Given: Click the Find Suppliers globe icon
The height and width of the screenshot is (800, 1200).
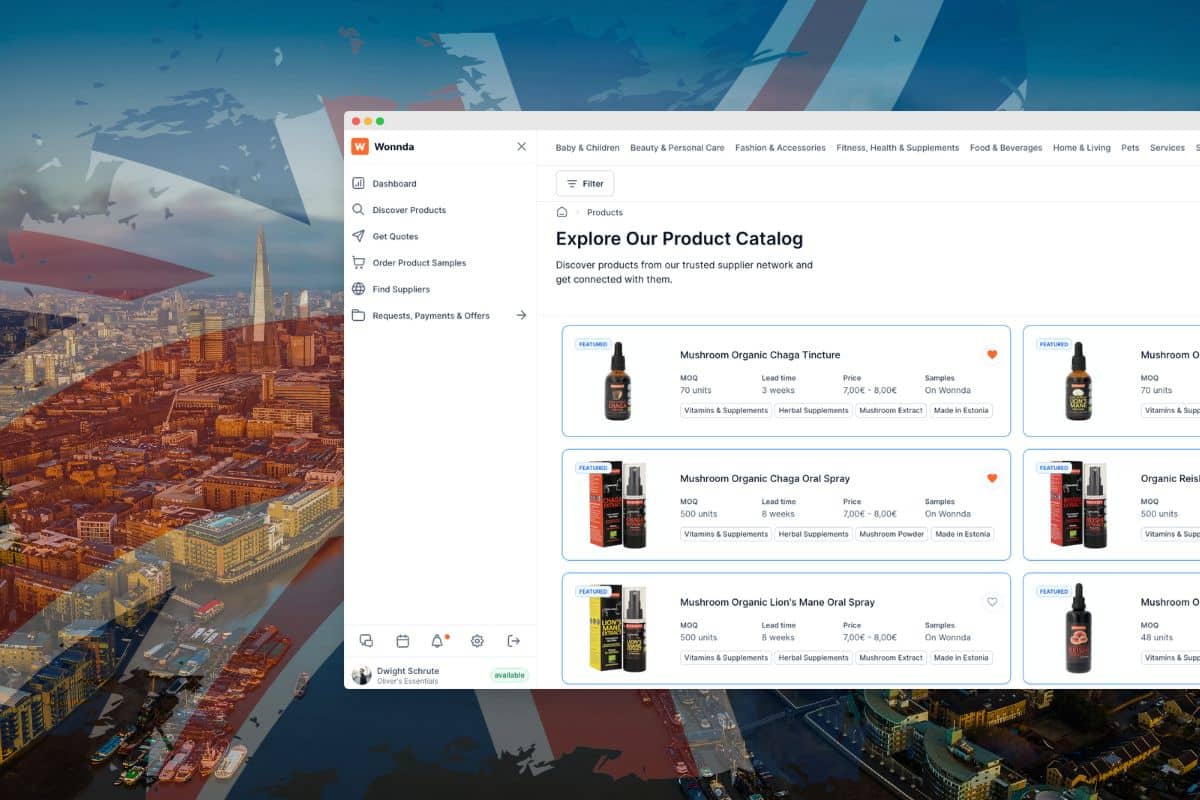Looking at the screenshot, I should pyautogui.click(x=358, y=289).
